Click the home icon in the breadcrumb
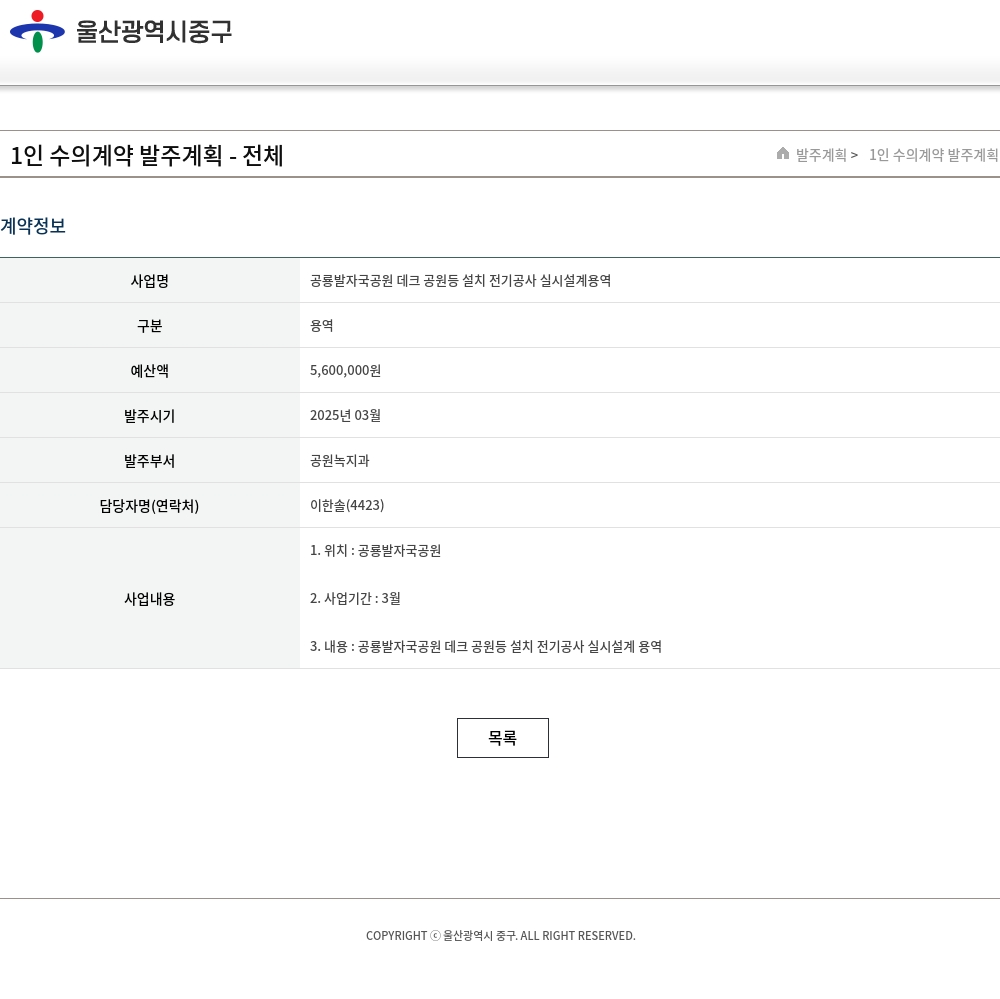 783,154
